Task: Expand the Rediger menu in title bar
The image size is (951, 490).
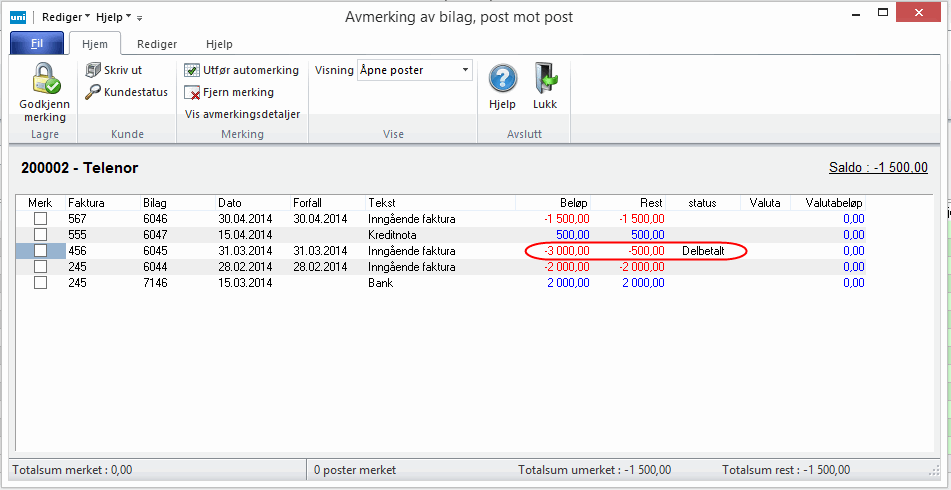Action: click(x=68, y=17)
